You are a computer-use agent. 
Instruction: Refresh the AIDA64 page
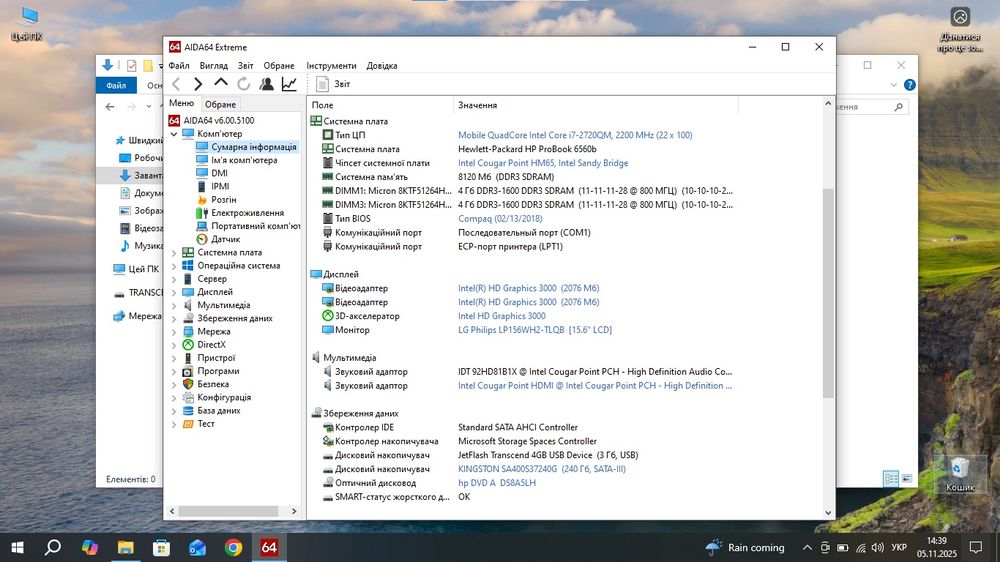[244, 84]
